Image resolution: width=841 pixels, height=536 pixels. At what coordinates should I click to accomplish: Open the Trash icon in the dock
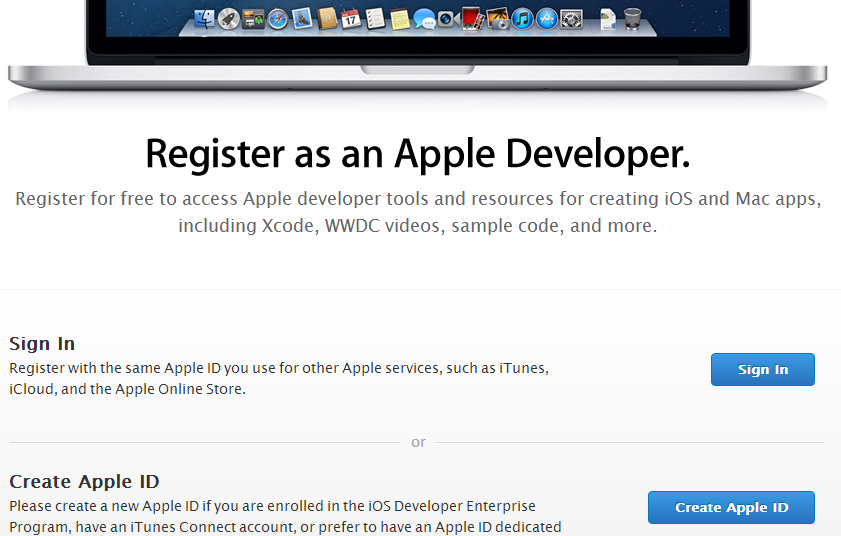click(632, 19)
